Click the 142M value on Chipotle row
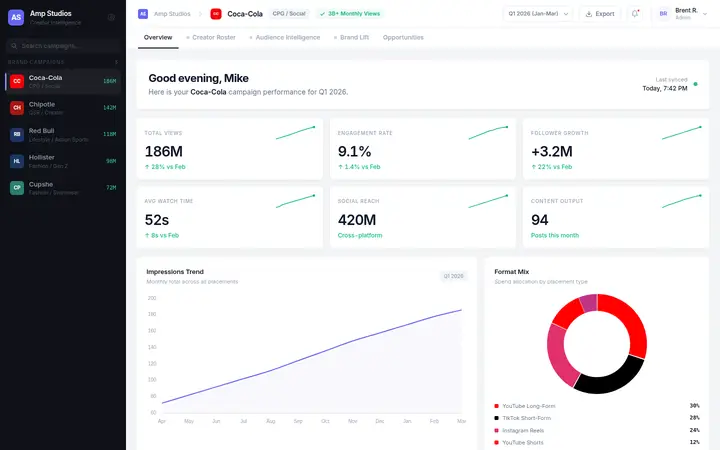 click(110, 107)
